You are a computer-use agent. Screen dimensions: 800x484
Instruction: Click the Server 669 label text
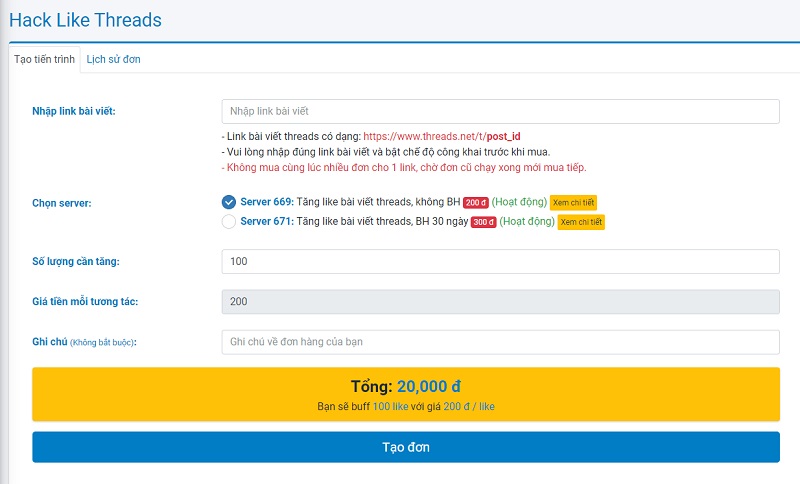tap(267, 202)
